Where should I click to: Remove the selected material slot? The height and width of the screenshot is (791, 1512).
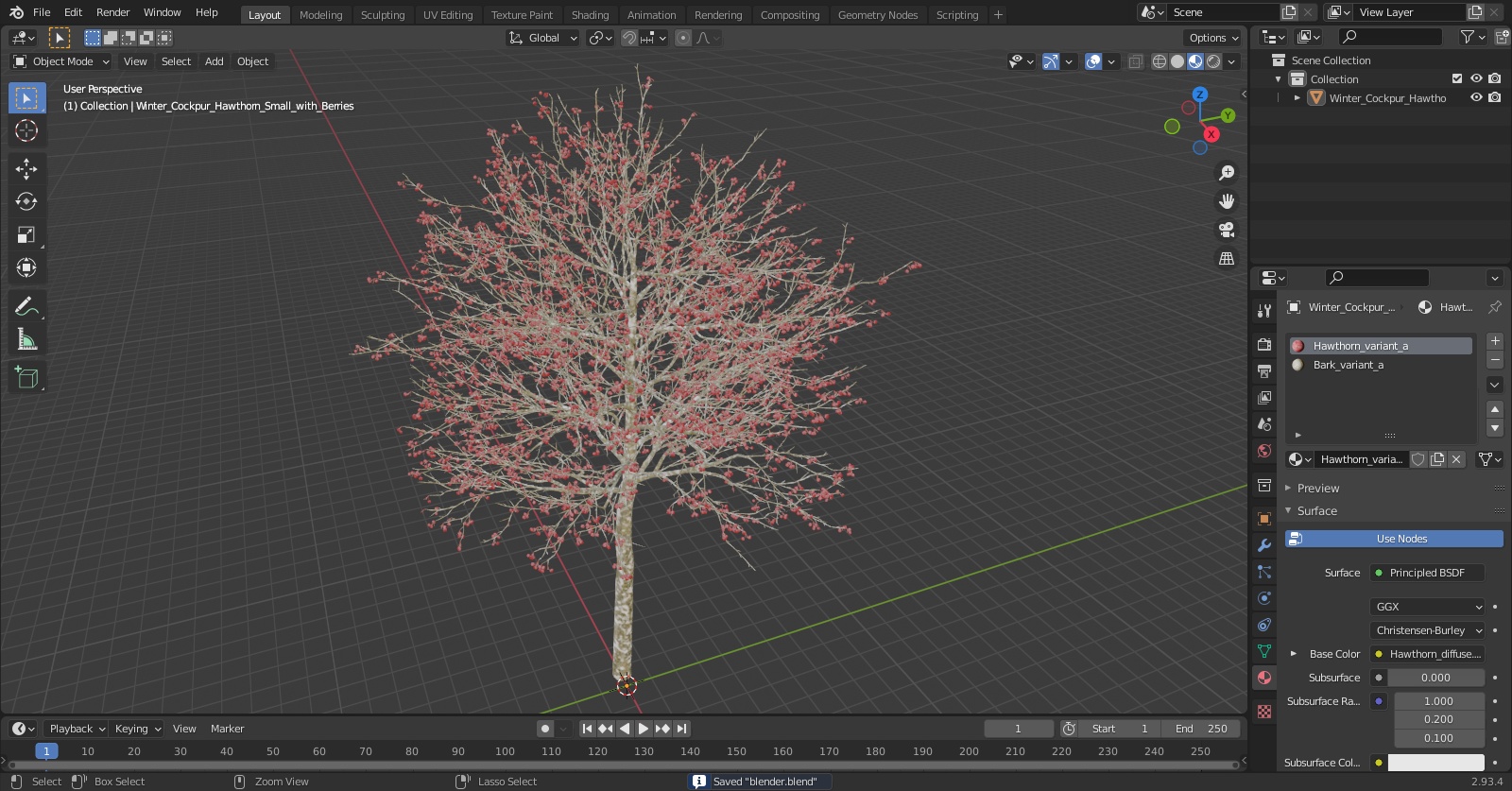click(x=1495, y=360)
